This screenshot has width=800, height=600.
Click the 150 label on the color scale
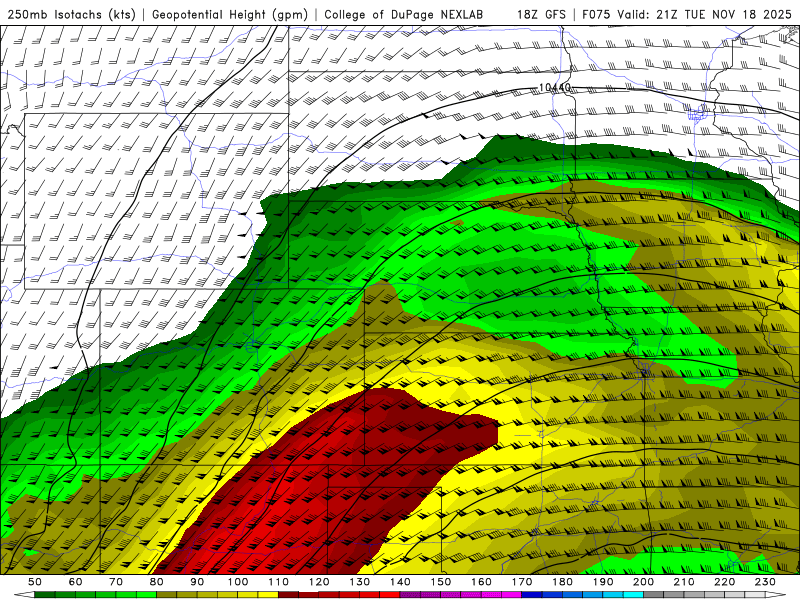[441, 582]
